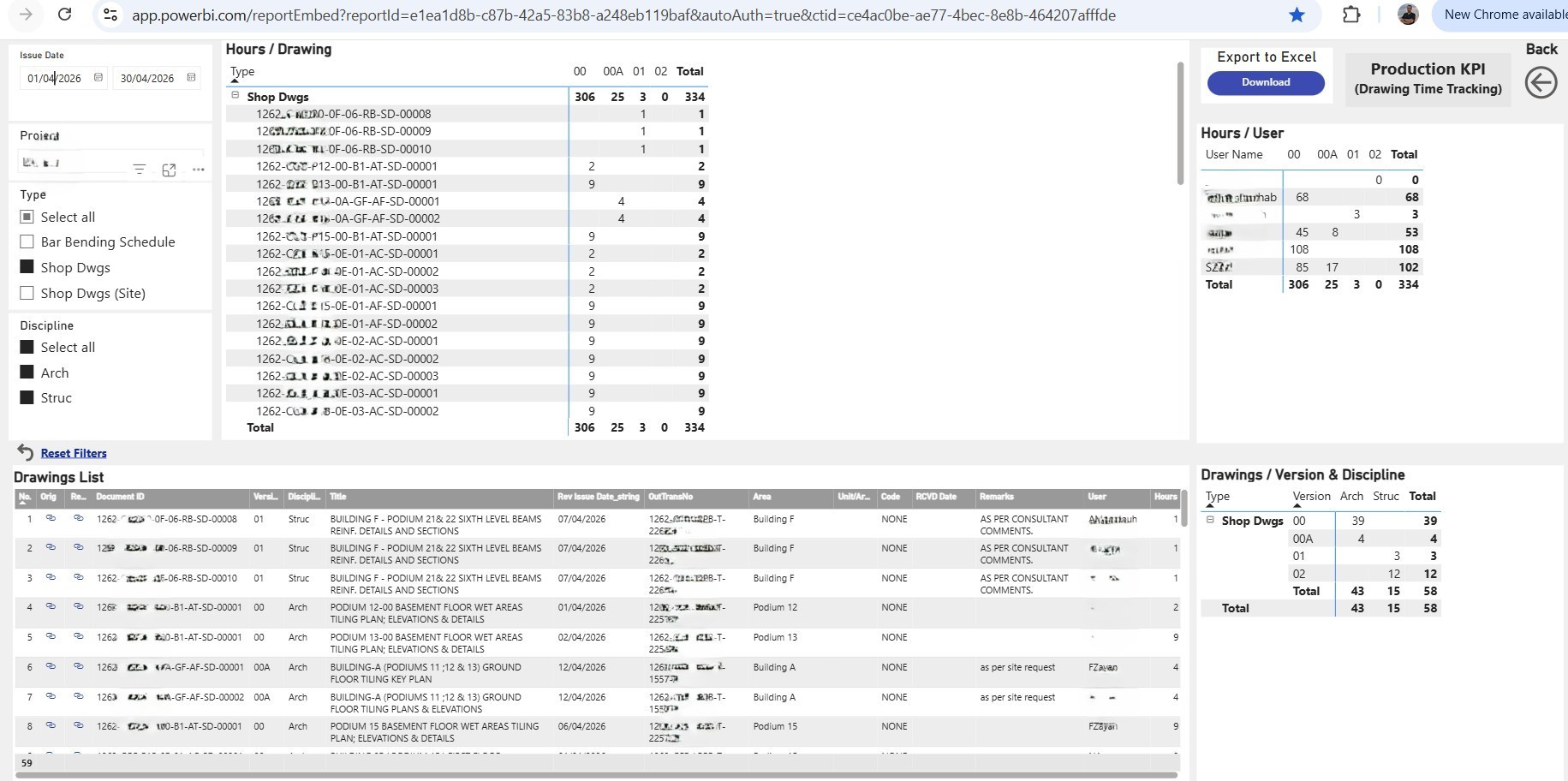The width and height of the screenshot is (1568, 781).
Task: Open focus mode on the Project slicer
Action: pyautogui.click(x=169, y=169)
